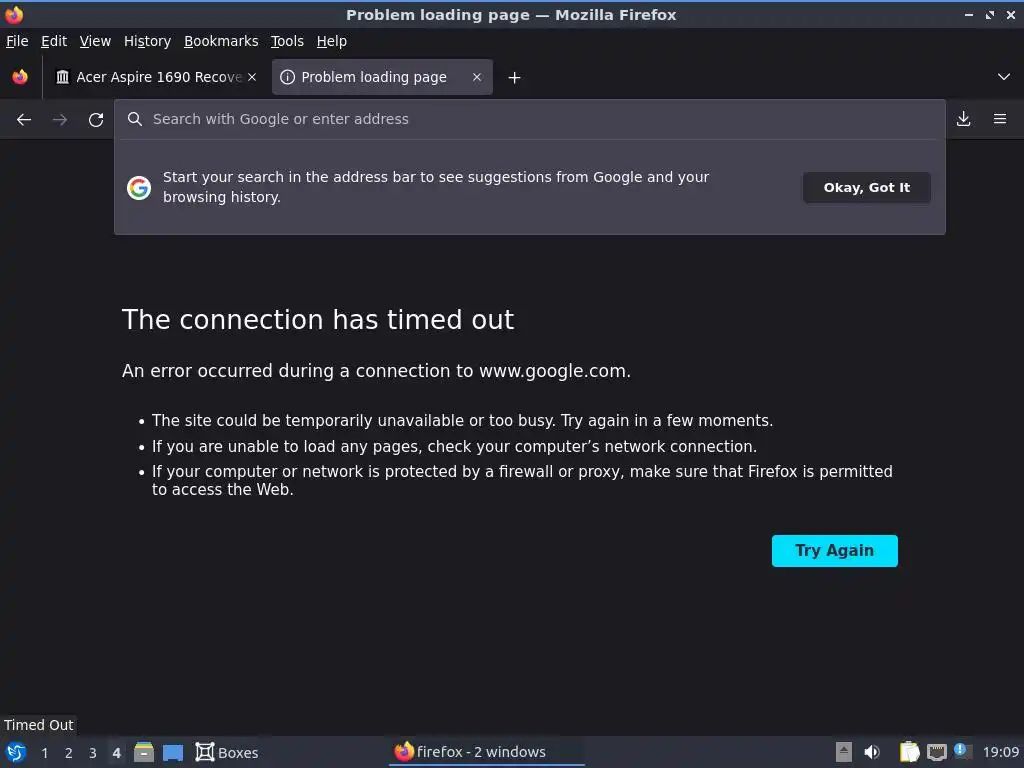Image resolution: width=1024 pixels, height=768 pixels.
Task: Click the firewall or proxy bullet text
Action: pyautogui.click(x=522, y=480)
